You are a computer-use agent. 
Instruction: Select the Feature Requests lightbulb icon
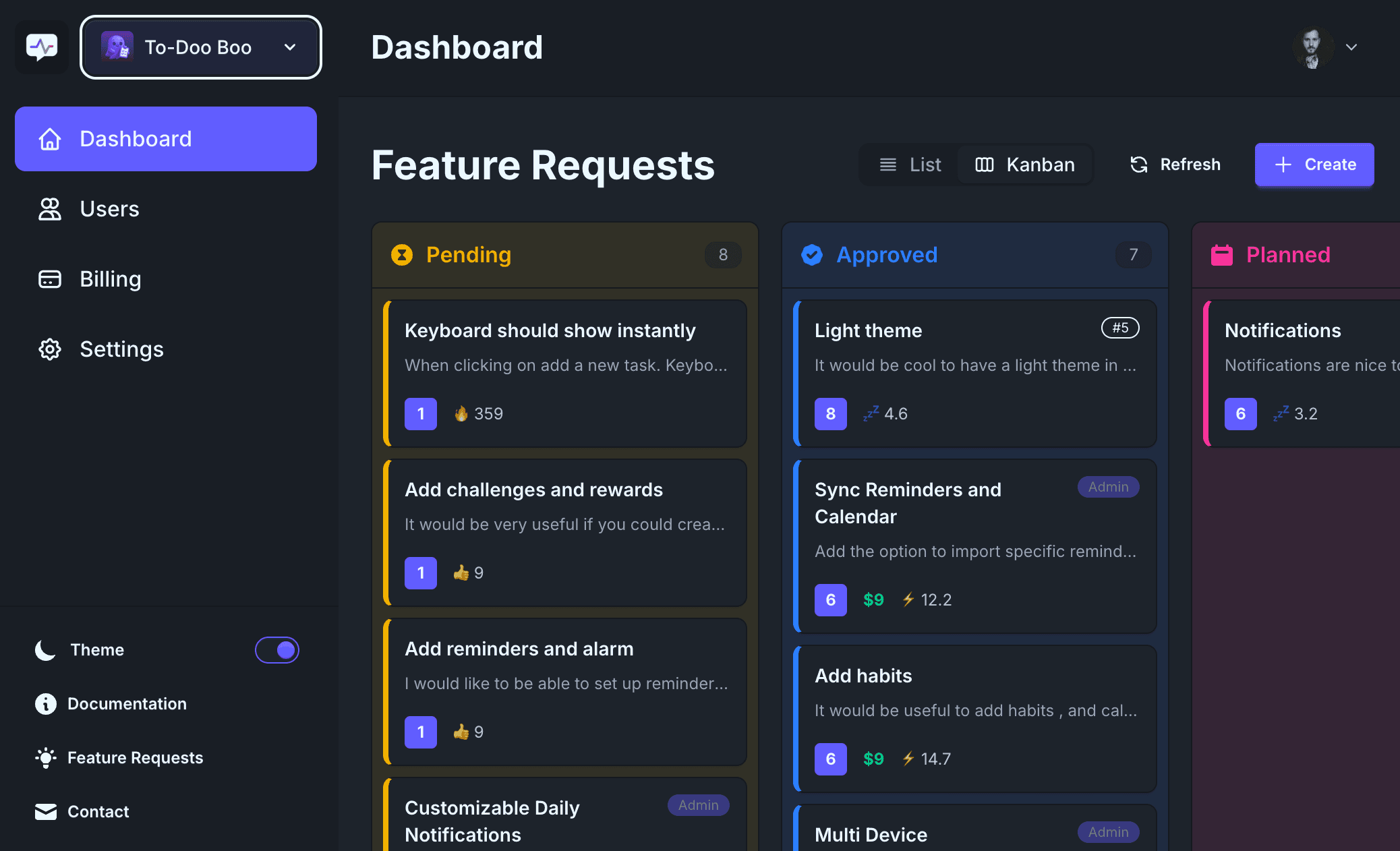[x=45, y=757]
